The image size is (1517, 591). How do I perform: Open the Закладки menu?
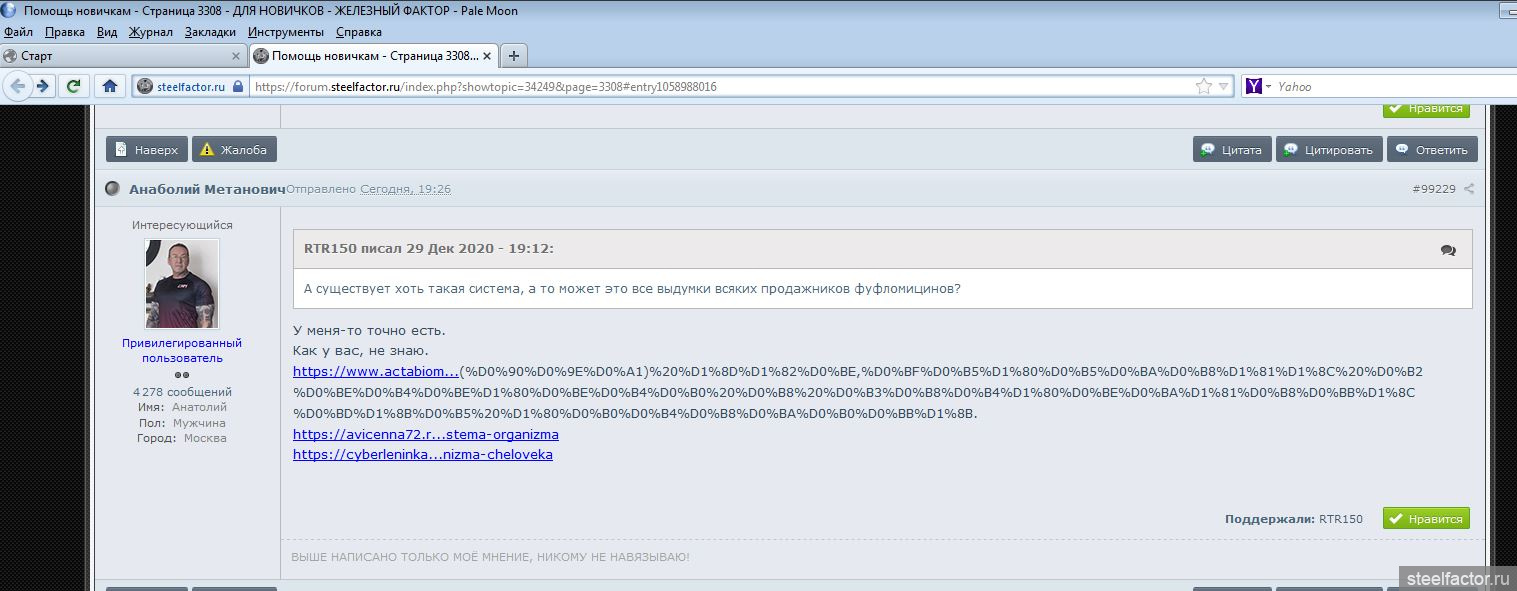210,32
